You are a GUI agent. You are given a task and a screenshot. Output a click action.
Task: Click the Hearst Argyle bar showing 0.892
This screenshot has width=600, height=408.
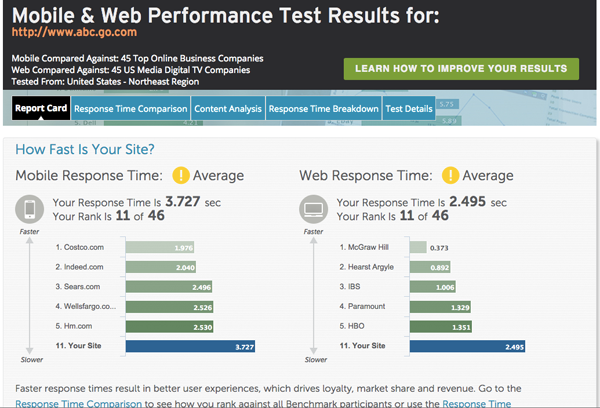(430, 267)
